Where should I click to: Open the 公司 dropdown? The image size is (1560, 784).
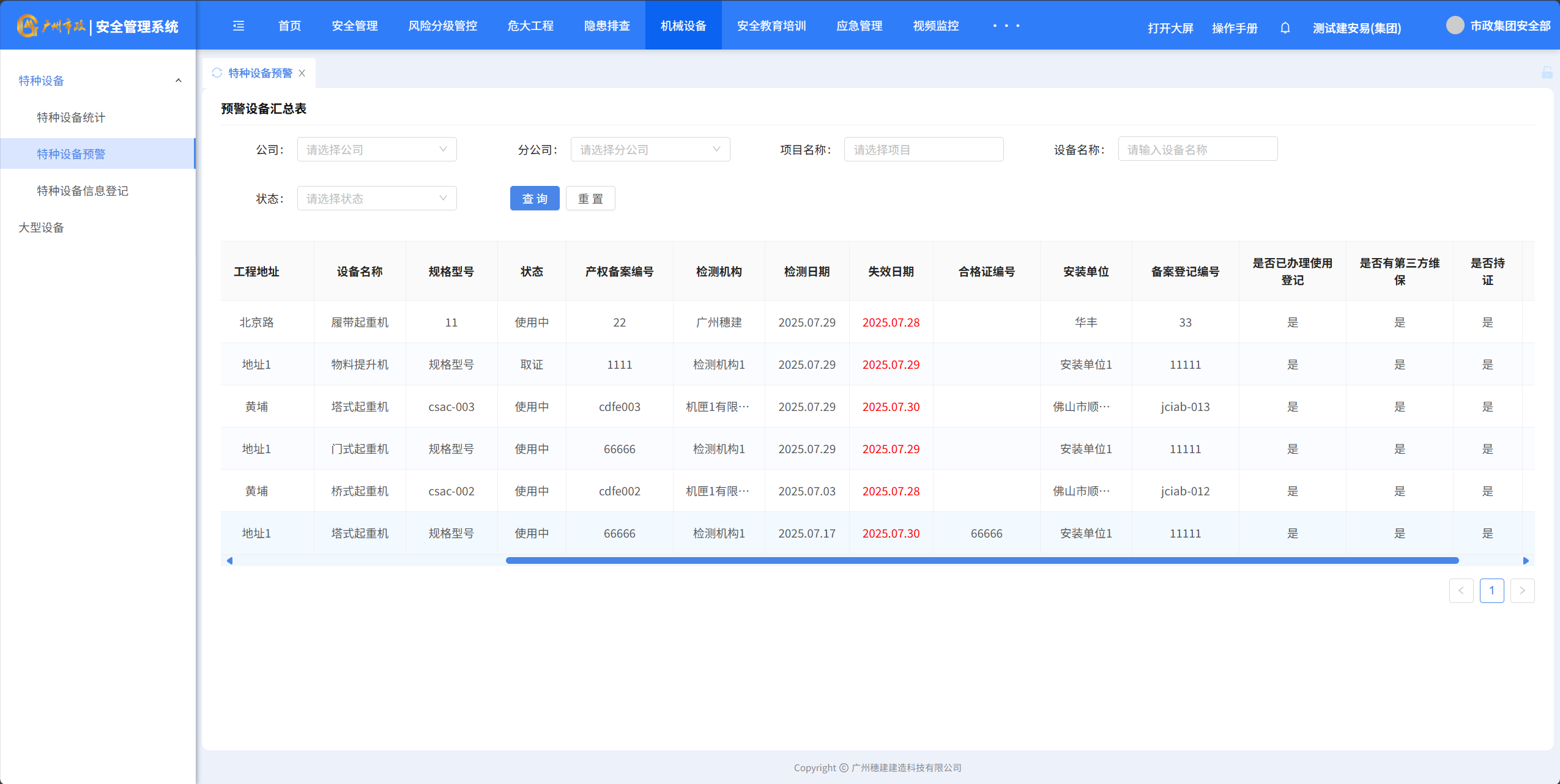tap(377, 149)
